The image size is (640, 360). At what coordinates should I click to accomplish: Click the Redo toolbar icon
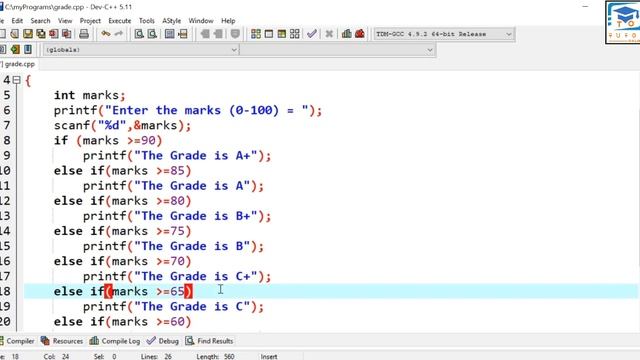click(x=119, y=34)
